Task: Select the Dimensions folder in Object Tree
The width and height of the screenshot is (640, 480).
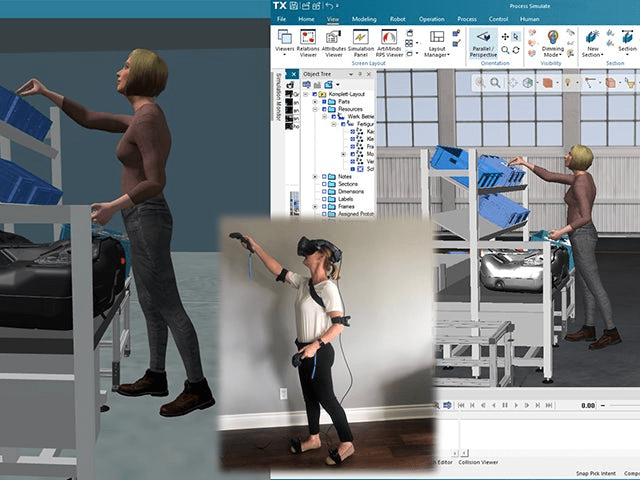Action: pyautogui.click(x=351, y=191)
